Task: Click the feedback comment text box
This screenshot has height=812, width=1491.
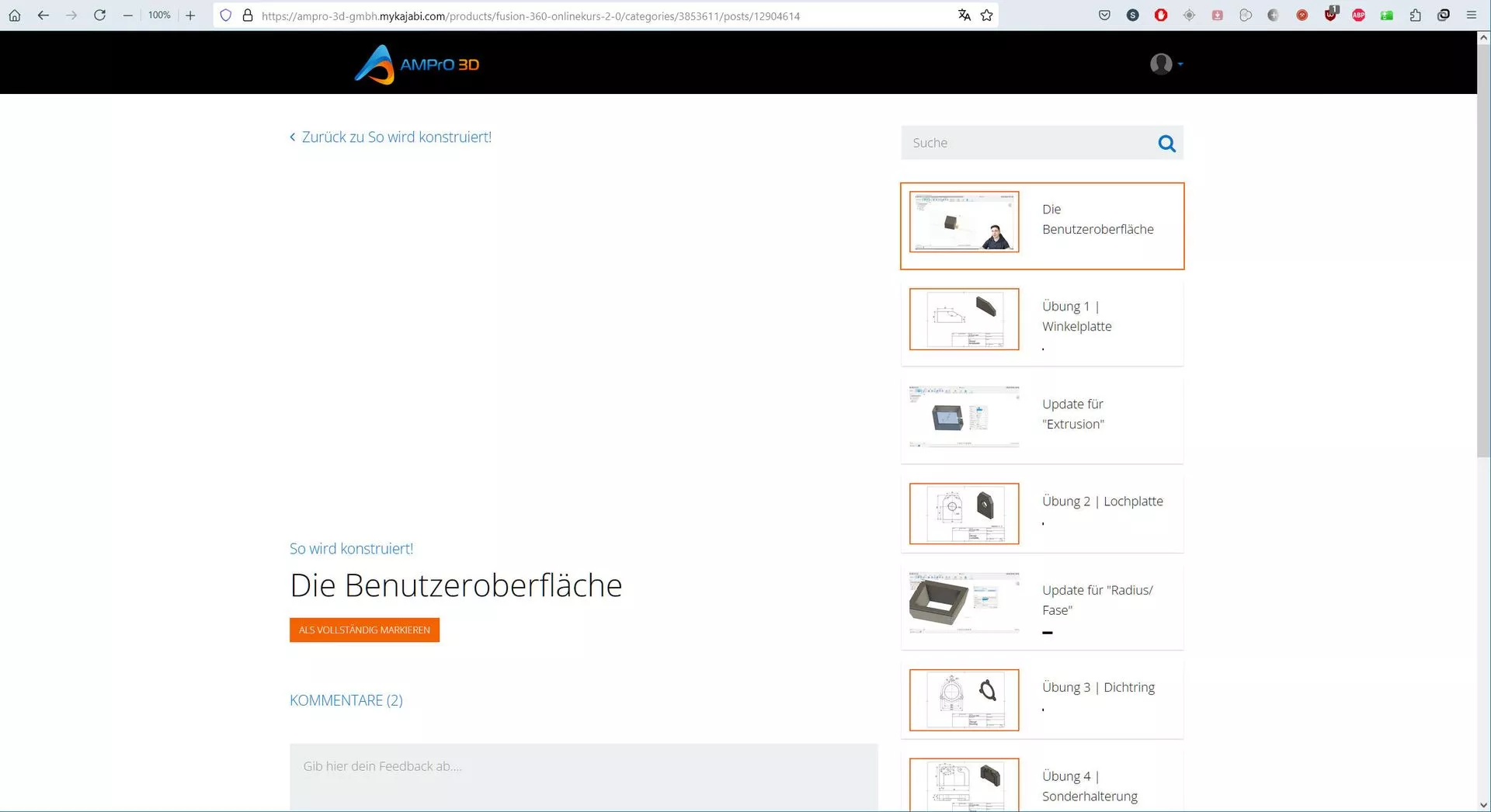Action: click(583, 778)
